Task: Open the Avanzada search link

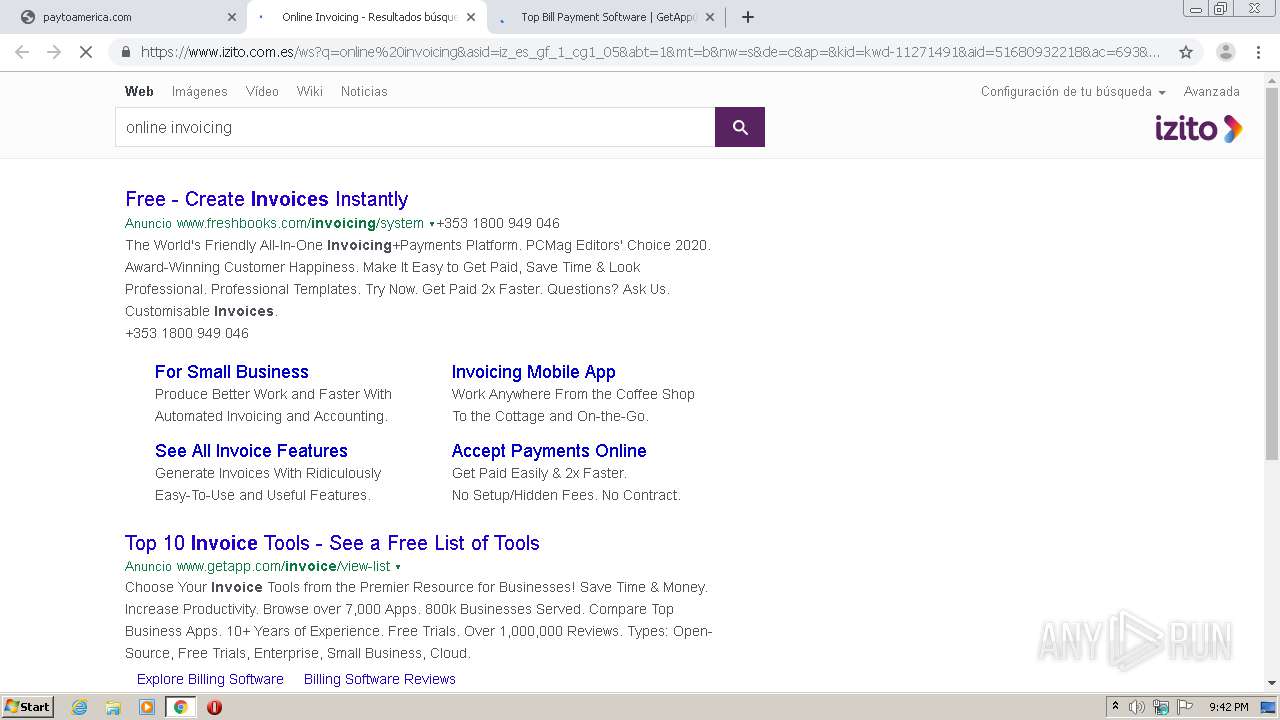Action: (x=1212, y=91)
